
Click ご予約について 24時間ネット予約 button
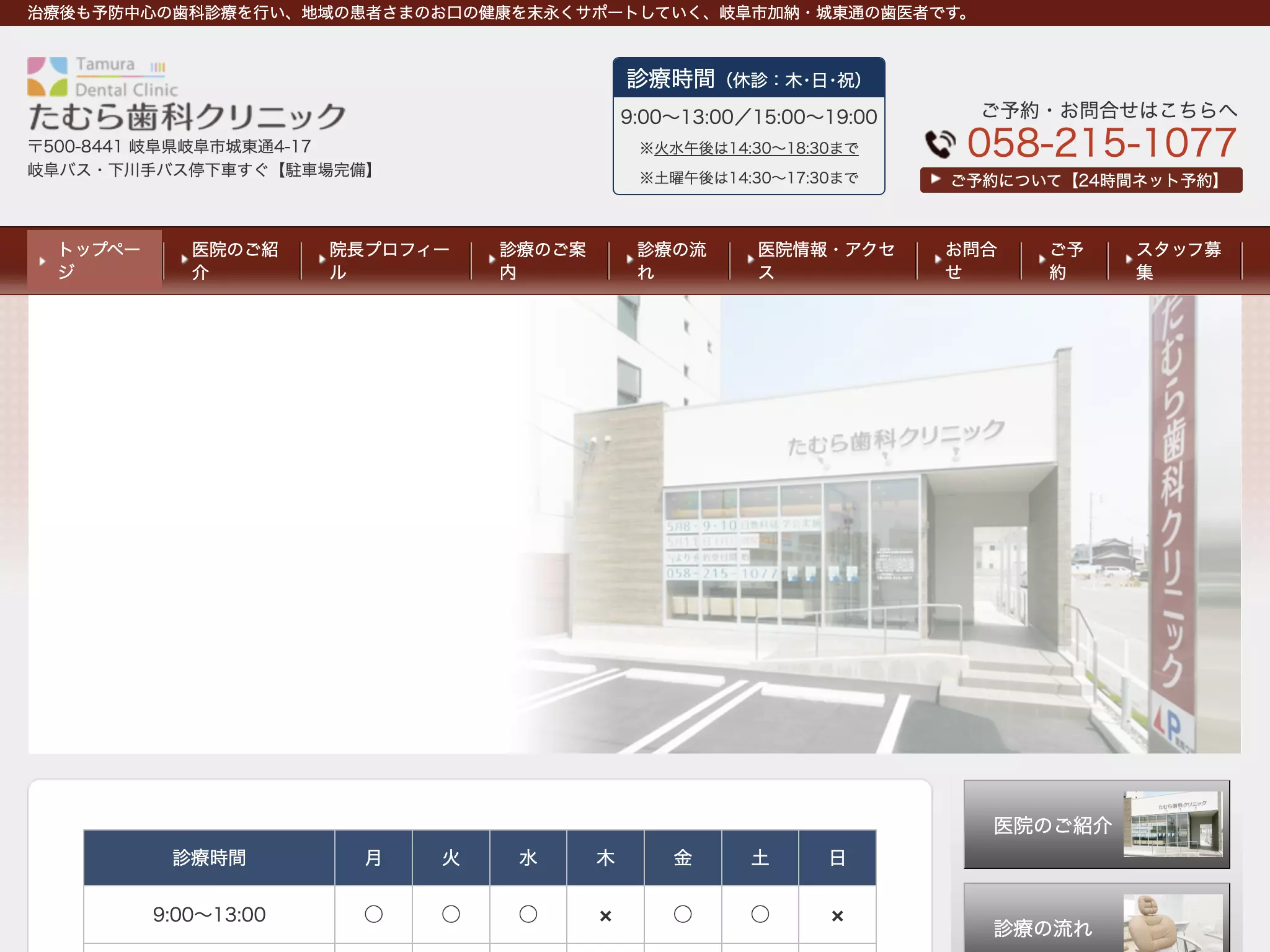point(1081,180)
